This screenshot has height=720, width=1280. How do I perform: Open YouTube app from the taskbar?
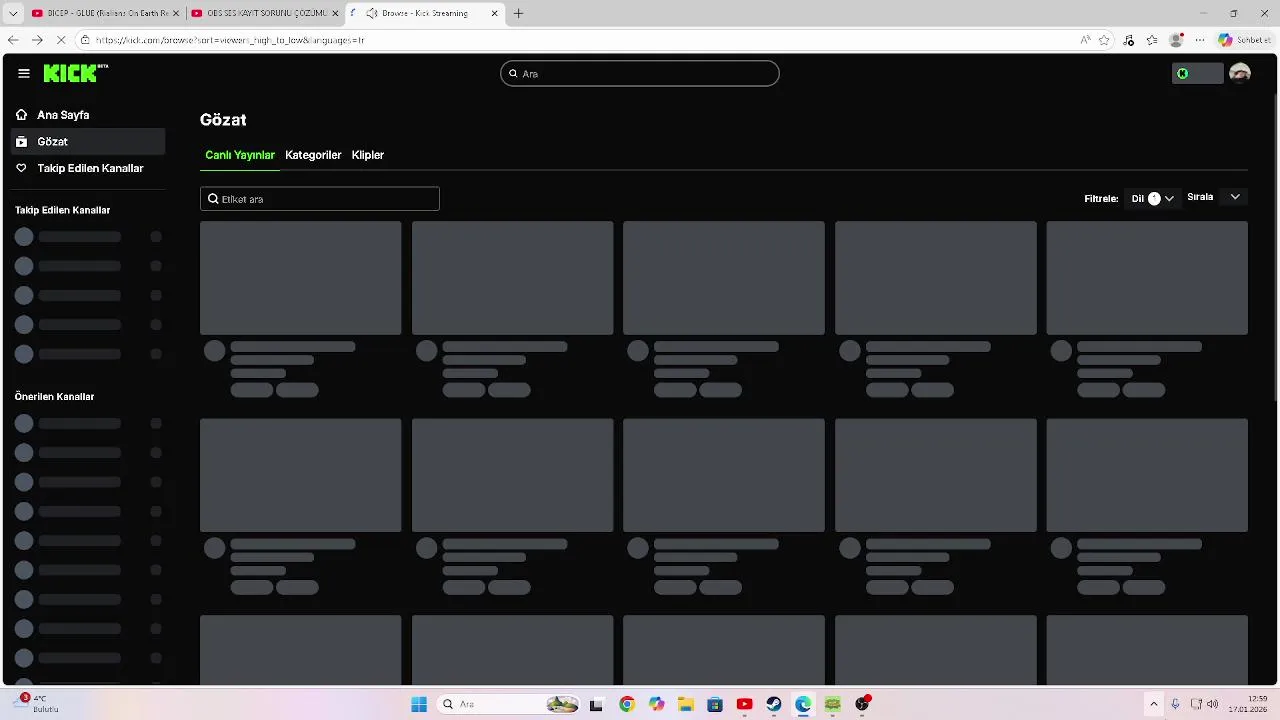coord(744,704)
